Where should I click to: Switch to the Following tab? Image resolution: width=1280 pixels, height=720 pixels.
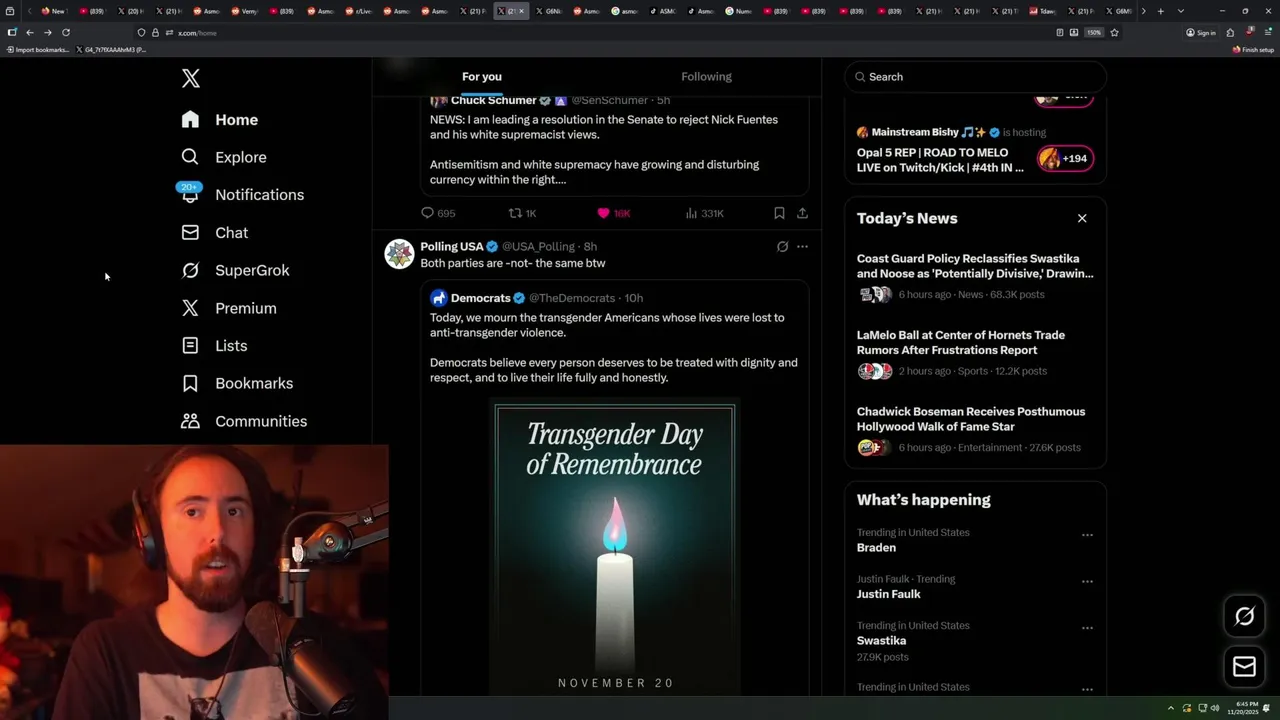(x=706, y=77)
